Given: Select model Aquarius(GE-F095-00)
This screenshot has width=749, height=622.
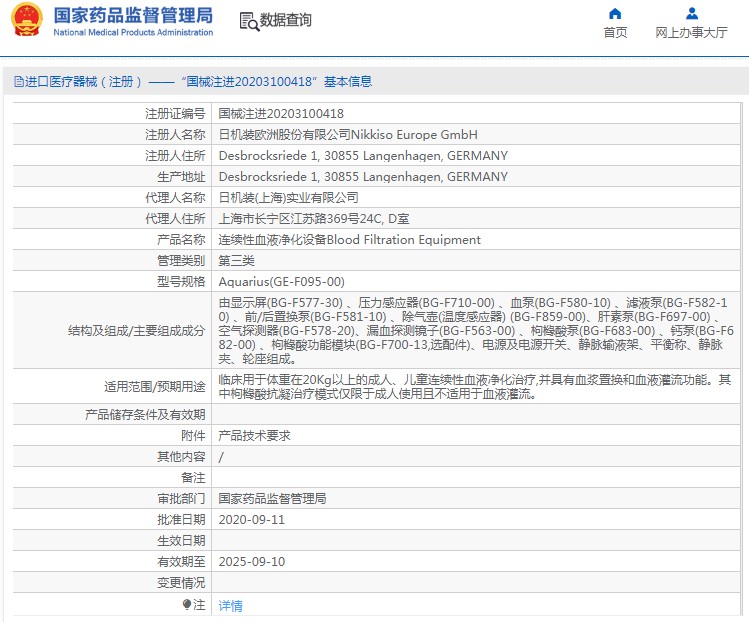Looking at the screenshot, I should [281, 282].
